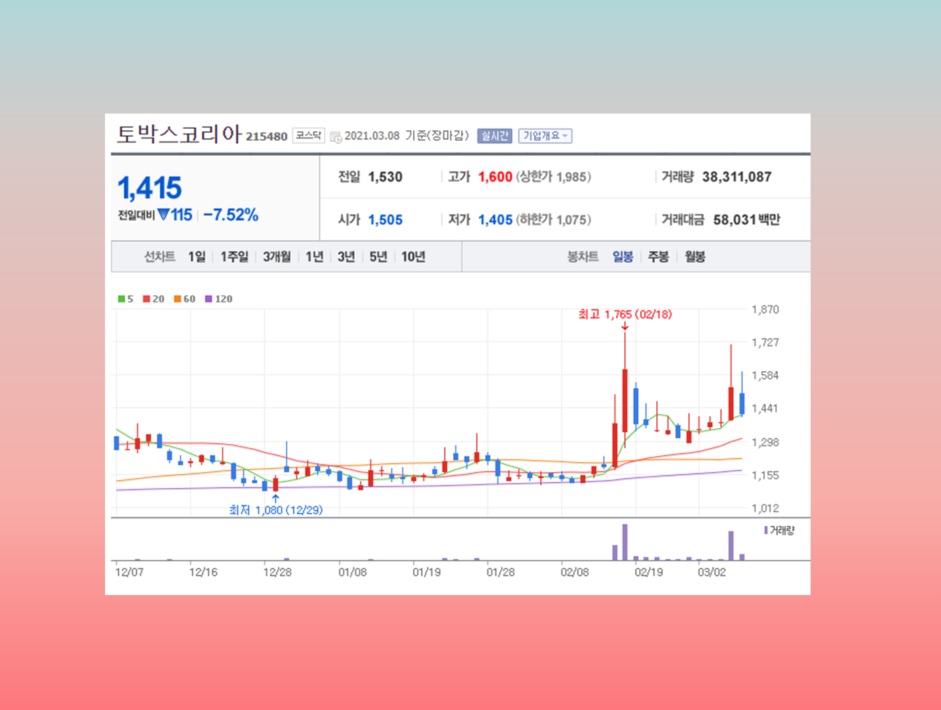Click the 전일 value 1,530
The width and height of the screenshot is (941, 710).
coord(385,177)
